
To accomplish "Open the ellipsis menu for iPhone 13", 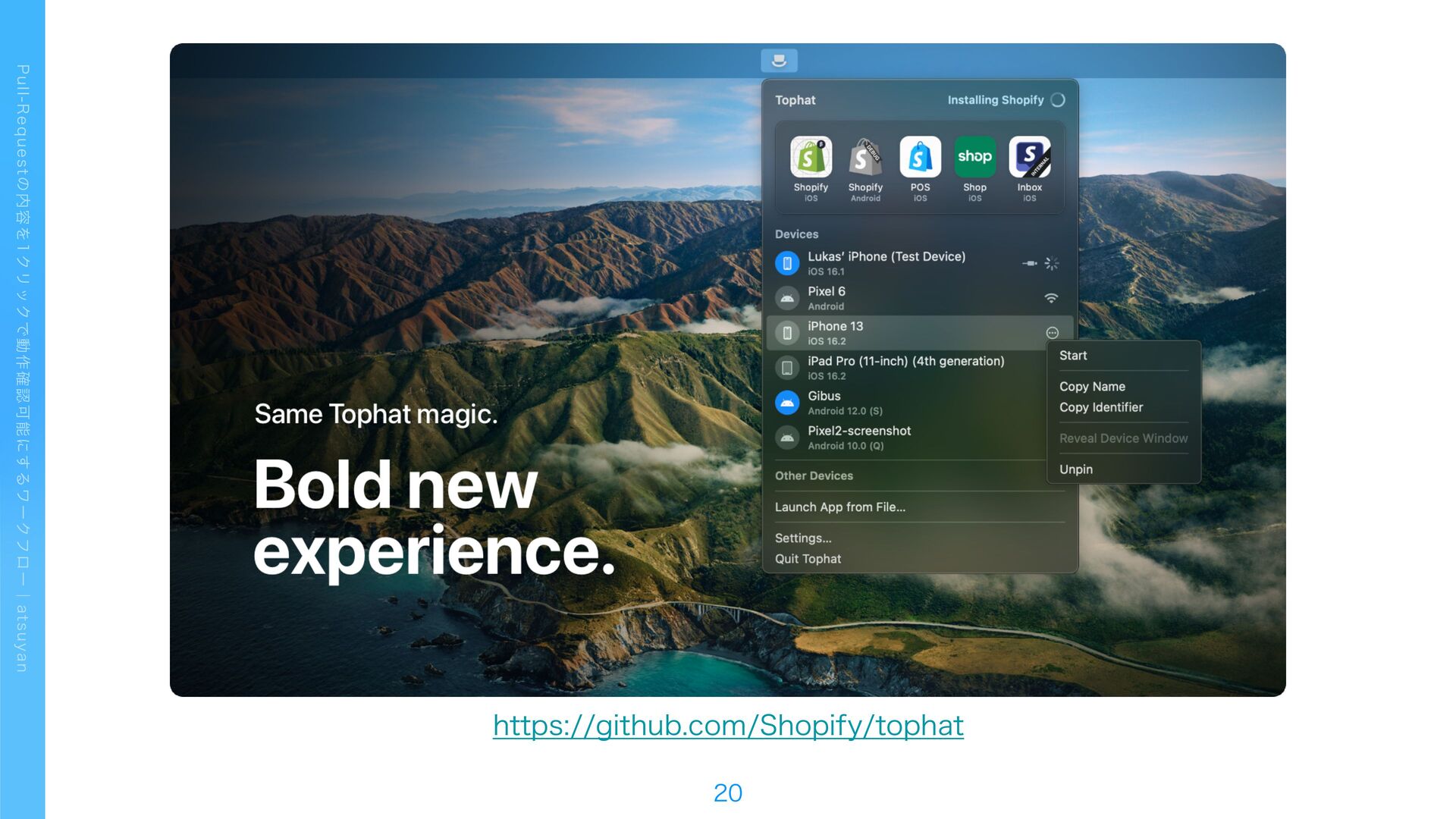I will pyautogui.click(x=1052, y=333).
